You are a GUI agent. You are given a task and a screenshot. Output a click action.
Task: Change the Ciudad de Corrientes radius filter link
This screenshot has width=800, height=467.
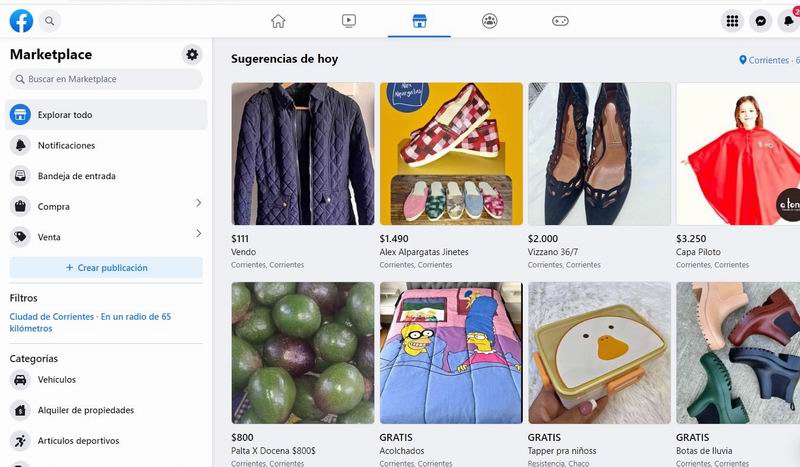(90, 323)
